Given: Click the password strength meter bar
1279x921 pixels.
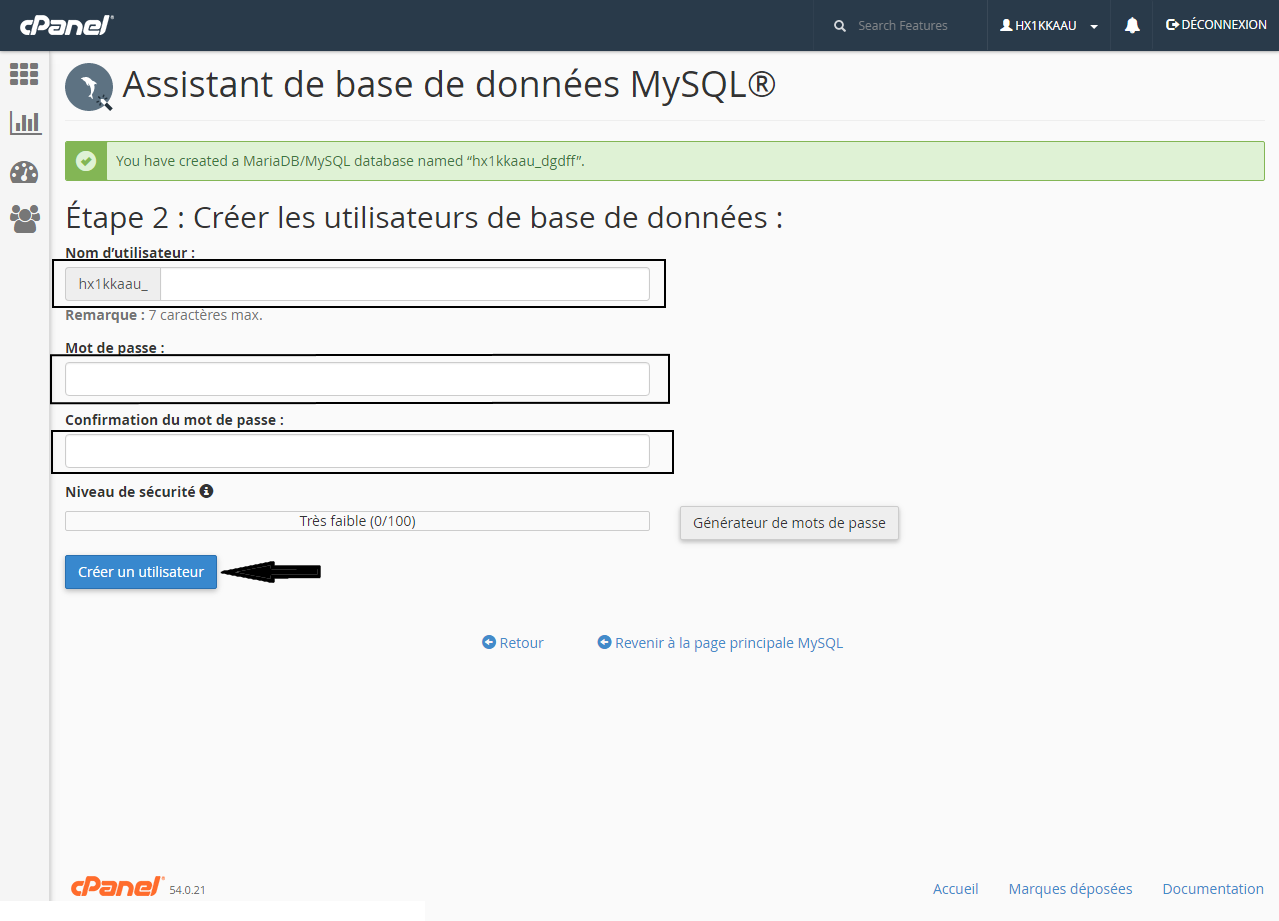Looking at the screenshot, I should tap(357, 521).
